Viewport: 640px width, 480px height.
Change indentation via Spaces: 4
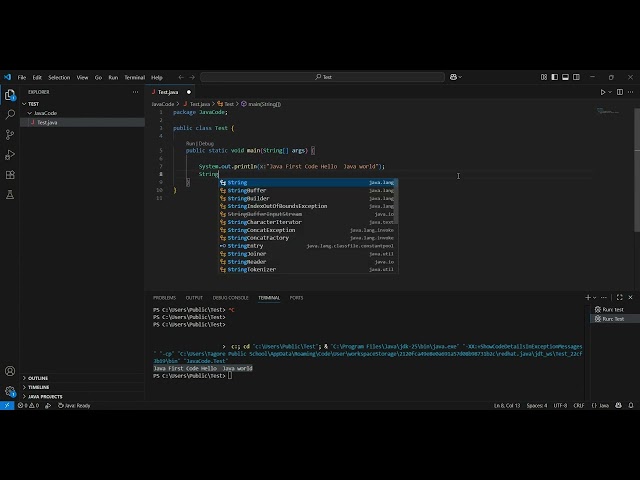click(x=537, y=405)
